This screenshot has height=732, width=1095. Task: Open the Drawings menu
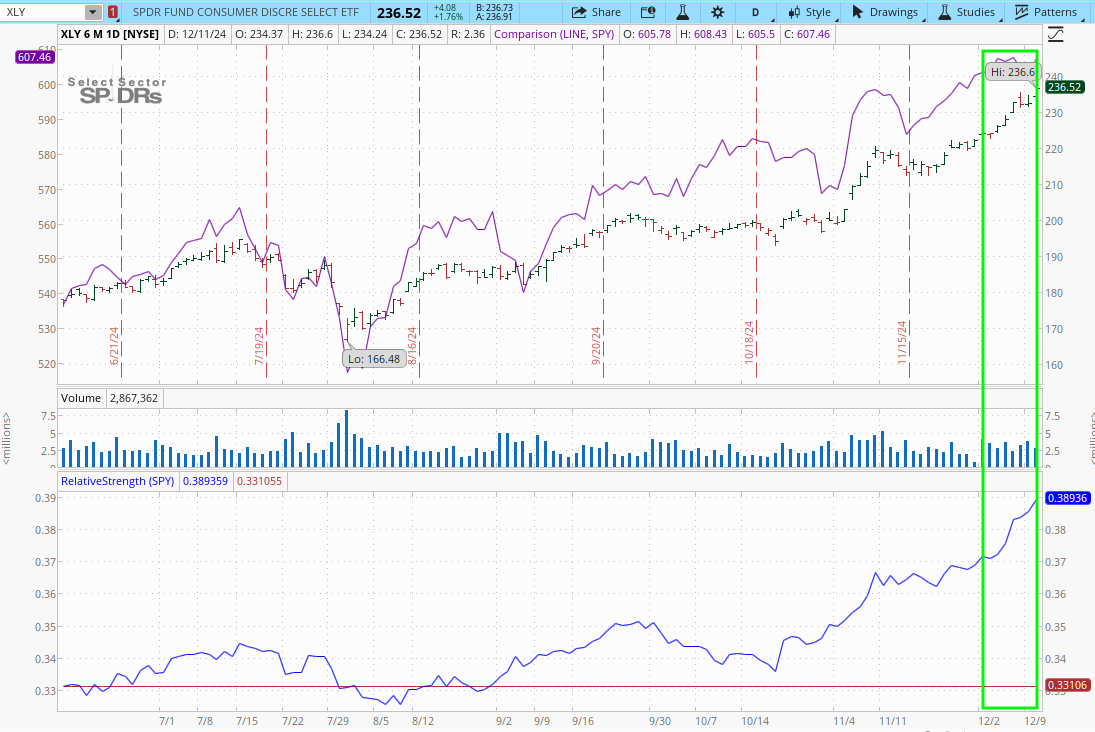point(885,12)
